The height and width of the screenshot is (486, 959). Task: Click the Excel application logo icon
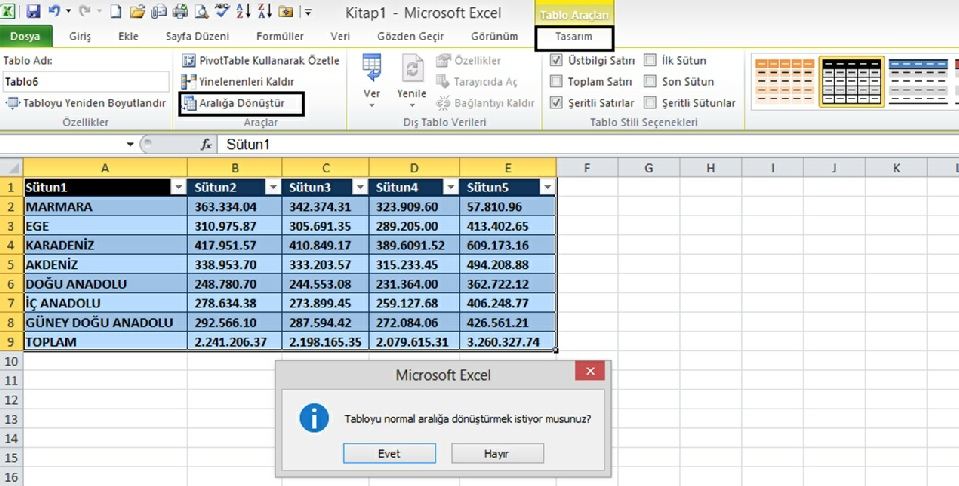(9, 11)
